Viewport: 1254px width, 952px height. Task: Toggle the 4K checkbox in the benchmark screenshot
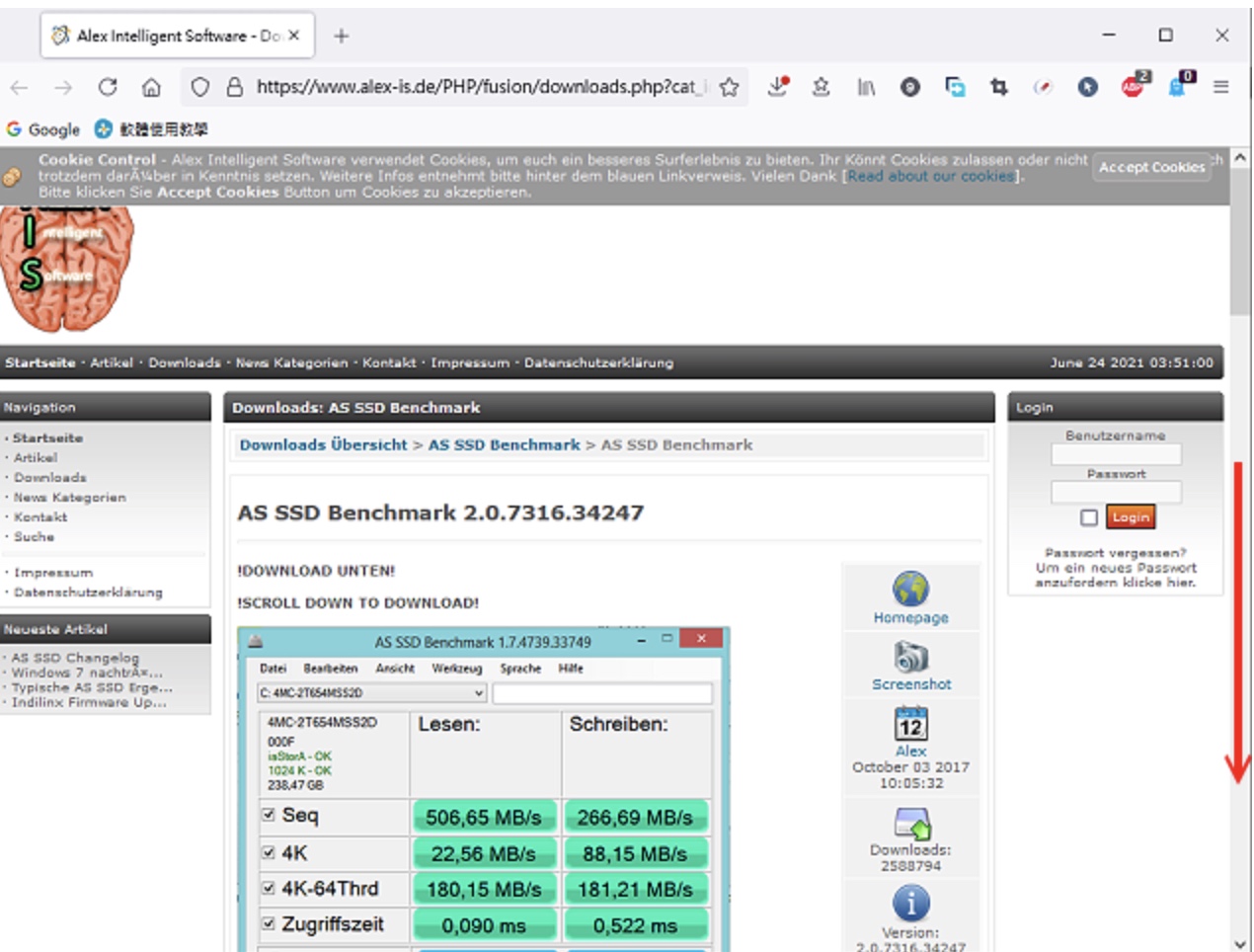point(268,852)
